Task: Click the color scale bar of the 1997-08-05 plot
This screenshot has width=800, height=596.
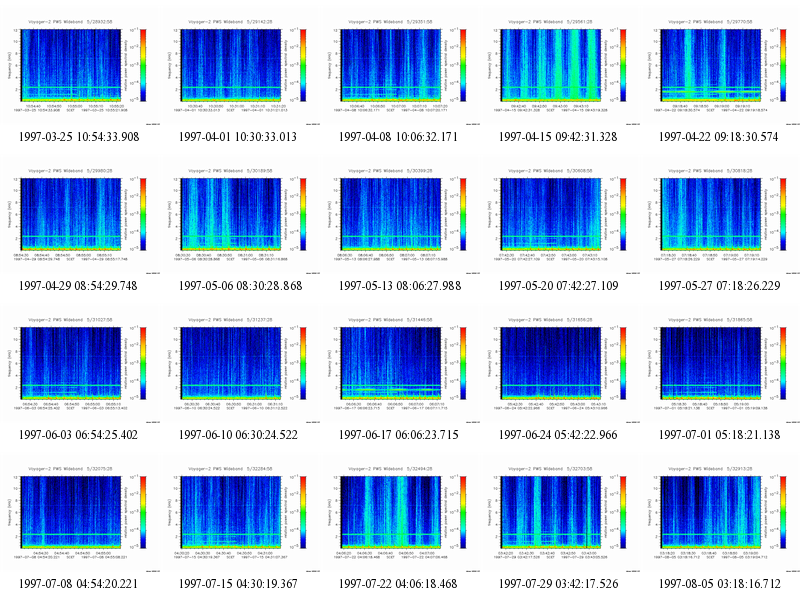Action: pos(783,512)
